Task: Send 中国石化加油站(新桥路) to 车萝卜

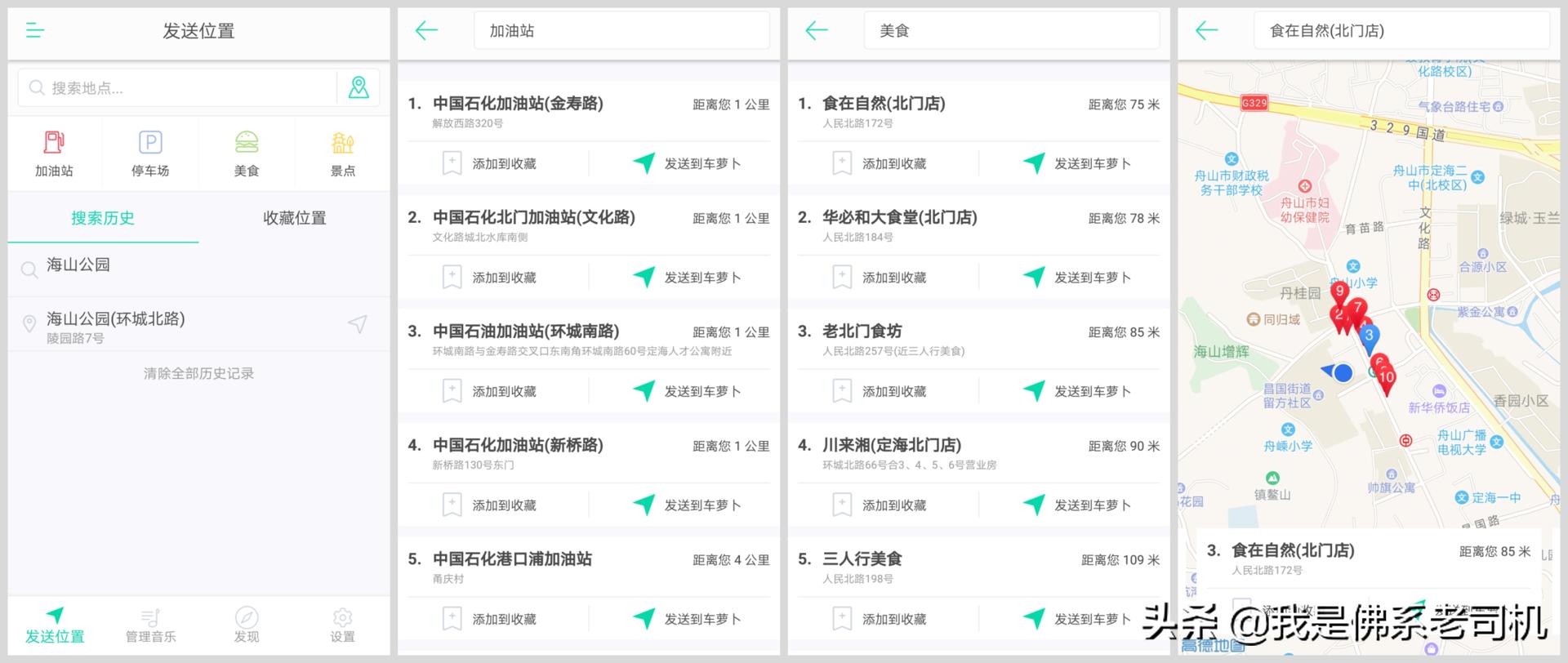Action: (687, 505)
